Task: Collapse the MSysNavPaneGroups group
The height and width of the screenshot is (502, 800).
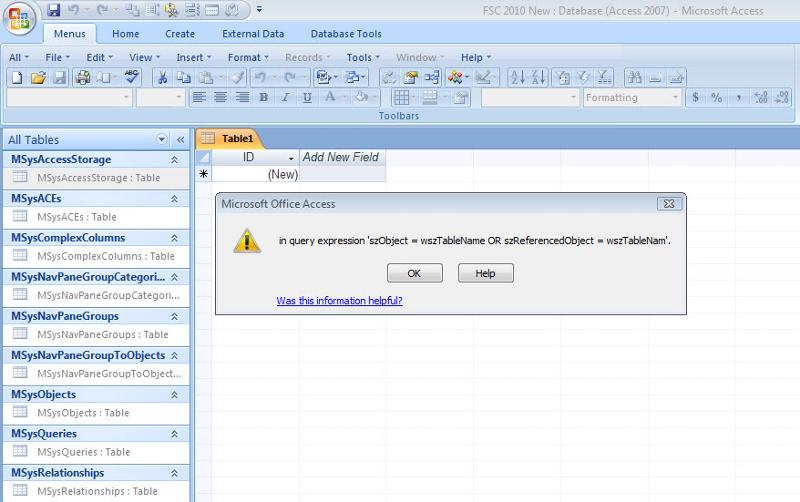Action: click(x=174, y=317)
